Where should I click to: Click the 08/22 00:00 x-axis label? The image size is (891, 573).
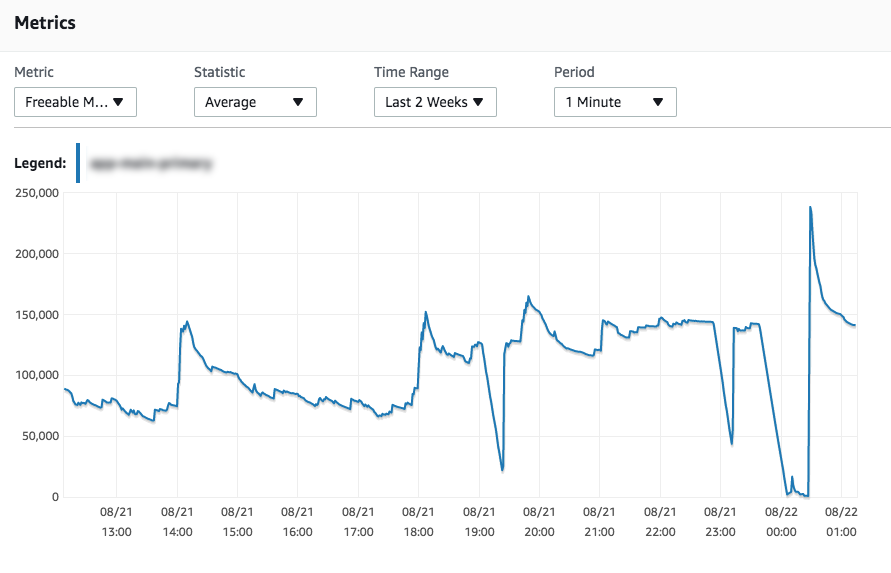coord(781,522)
